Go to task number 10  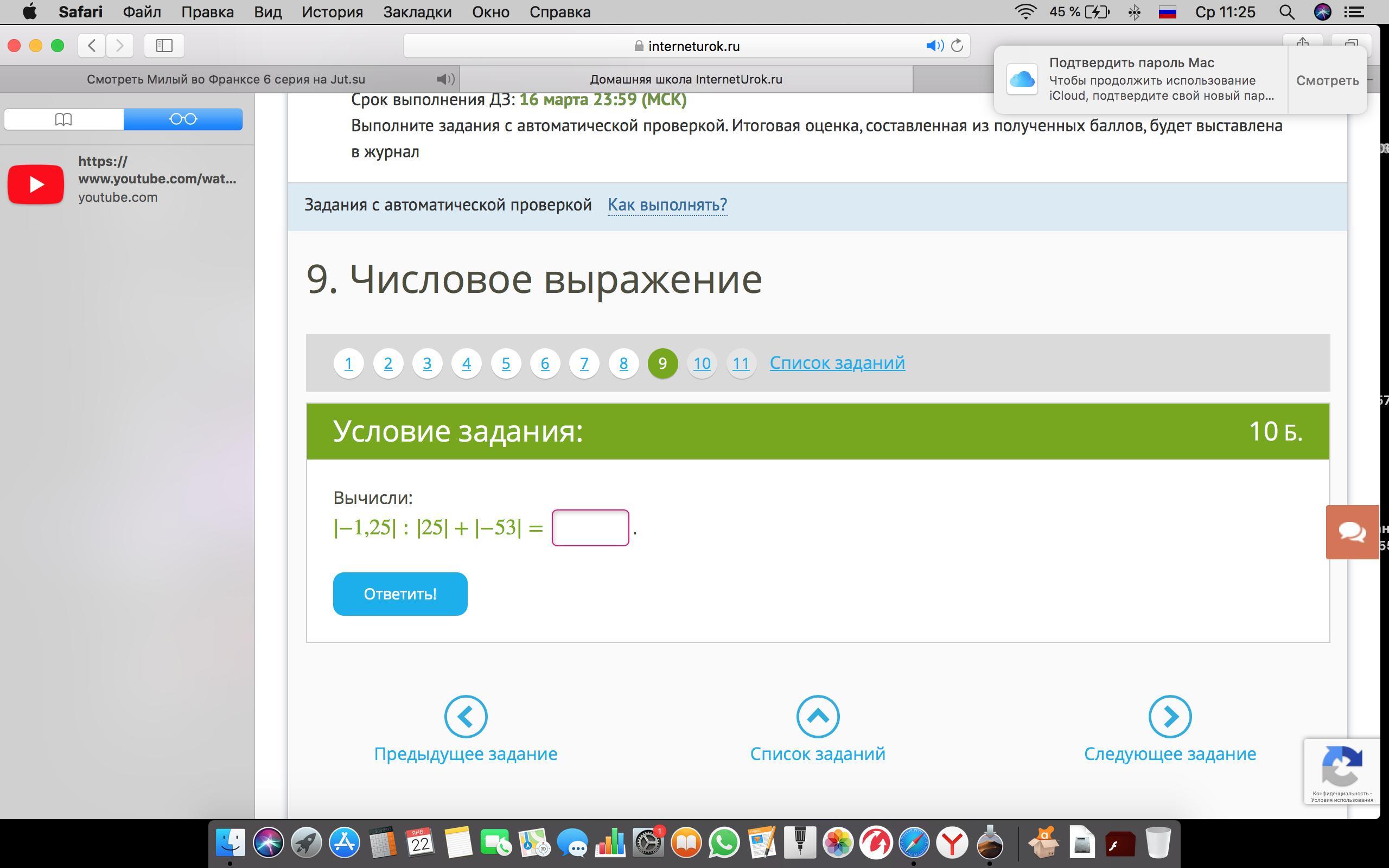[x=702, y=363]
